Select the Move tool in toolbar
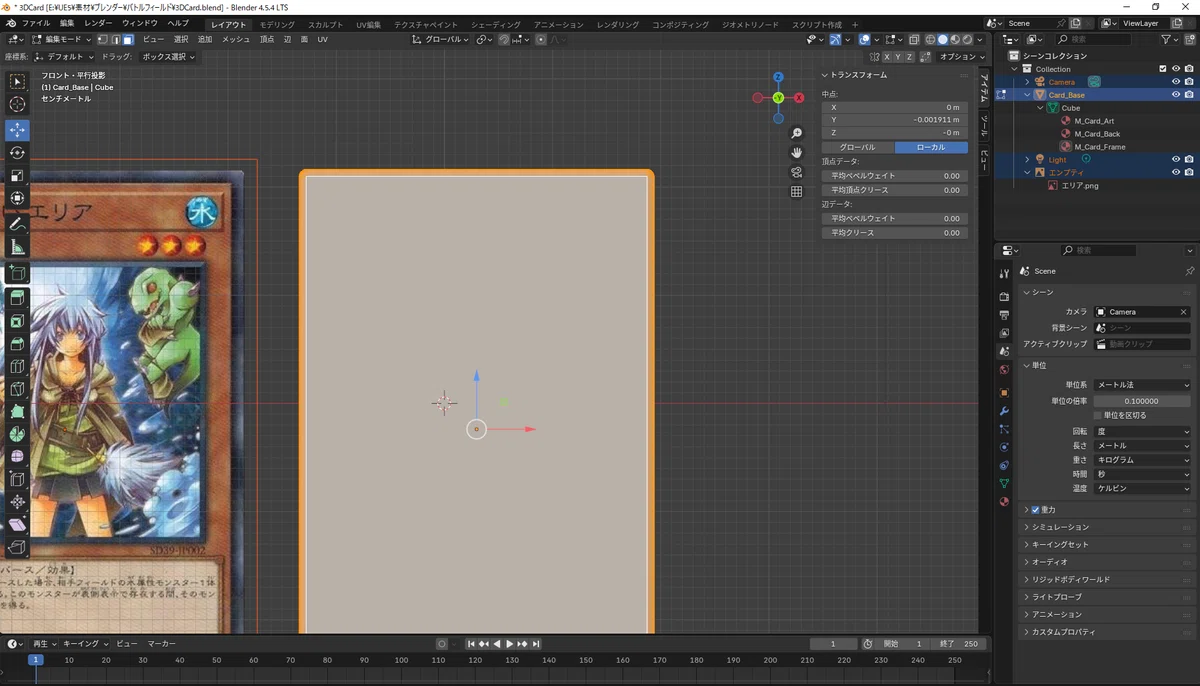1200x686 pixels. pyautogui.click(x=17, y=130)
